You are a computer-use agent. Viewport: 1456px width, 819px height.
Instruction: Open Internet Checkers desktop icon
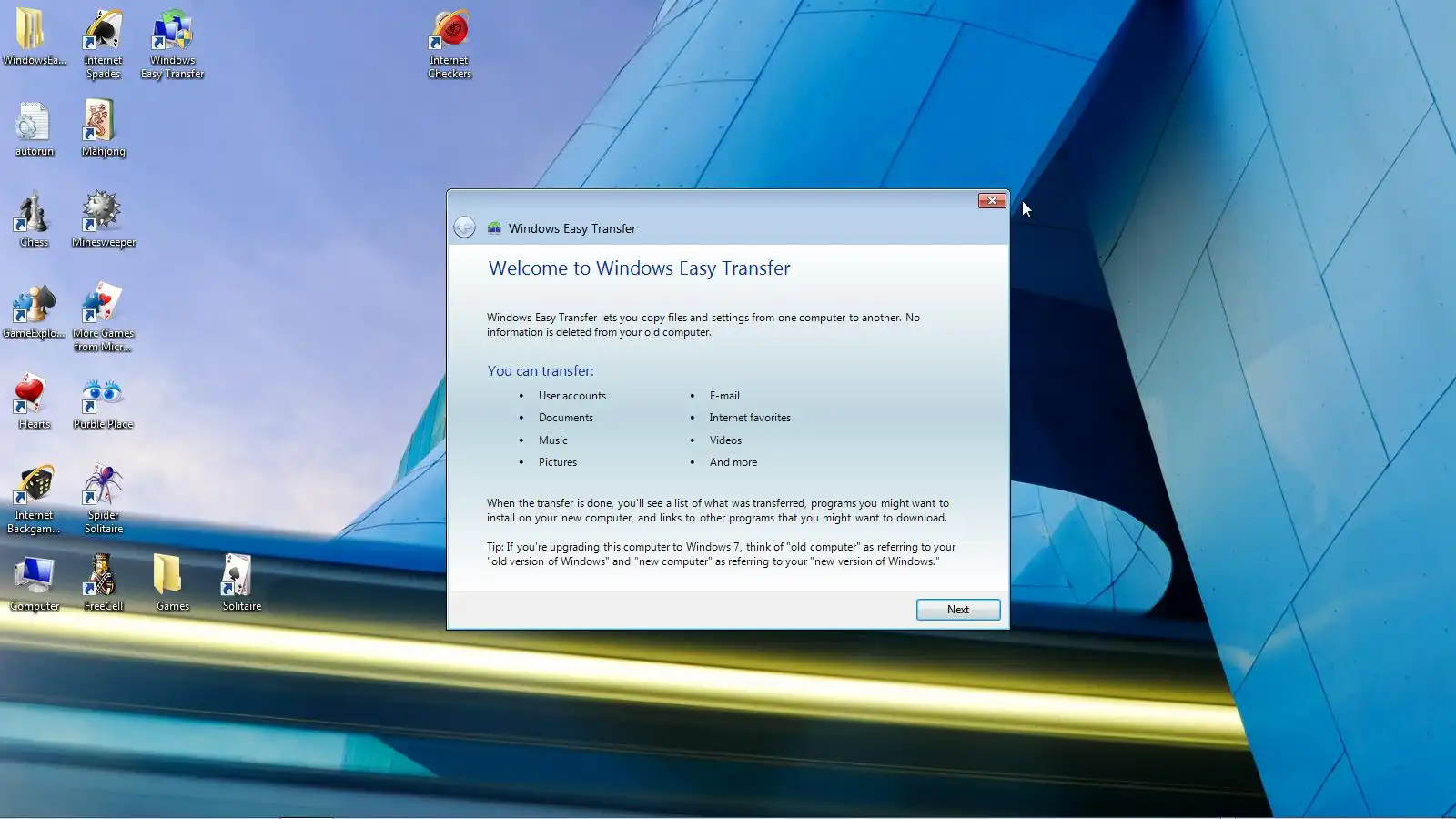coord(450,44)
